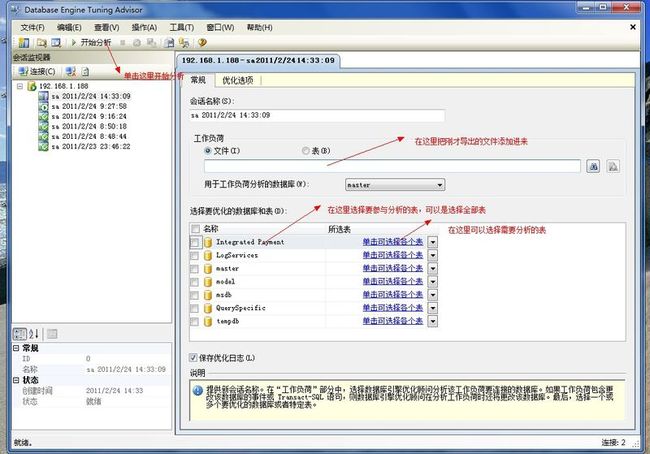Switch to the 优化选项 tab
The image size is (650, 454).
tap(238, 80)
